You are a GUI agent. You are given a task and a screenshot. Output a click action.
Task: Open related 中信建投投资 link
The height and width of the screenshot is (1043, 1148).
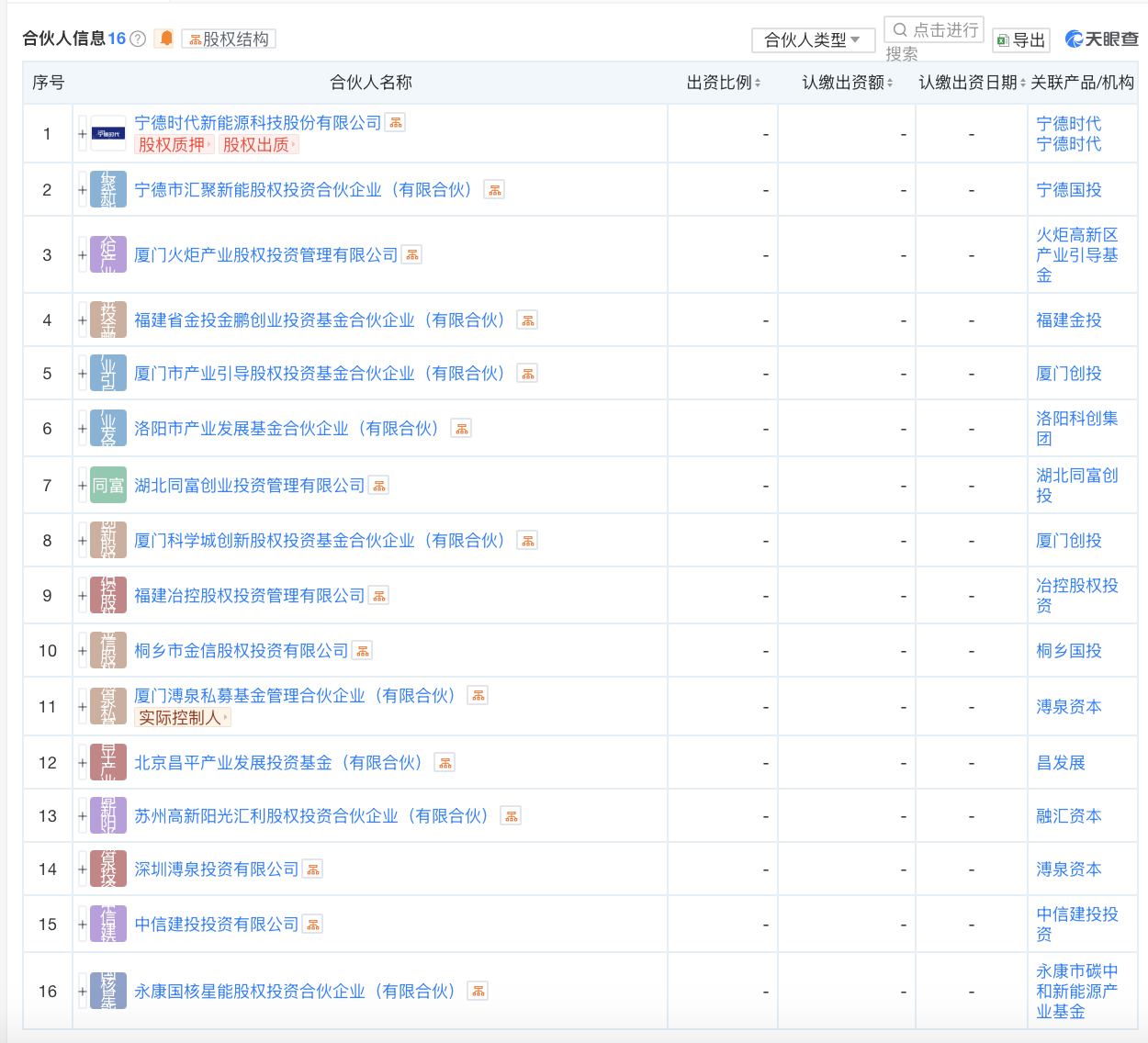(1077, 925)
